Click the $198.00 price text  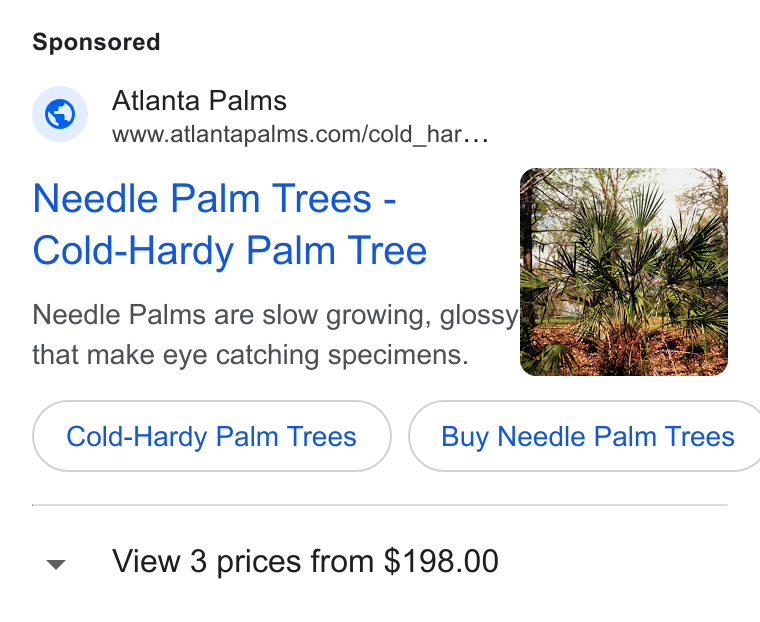pyautogui.click(x=441, y=561)
